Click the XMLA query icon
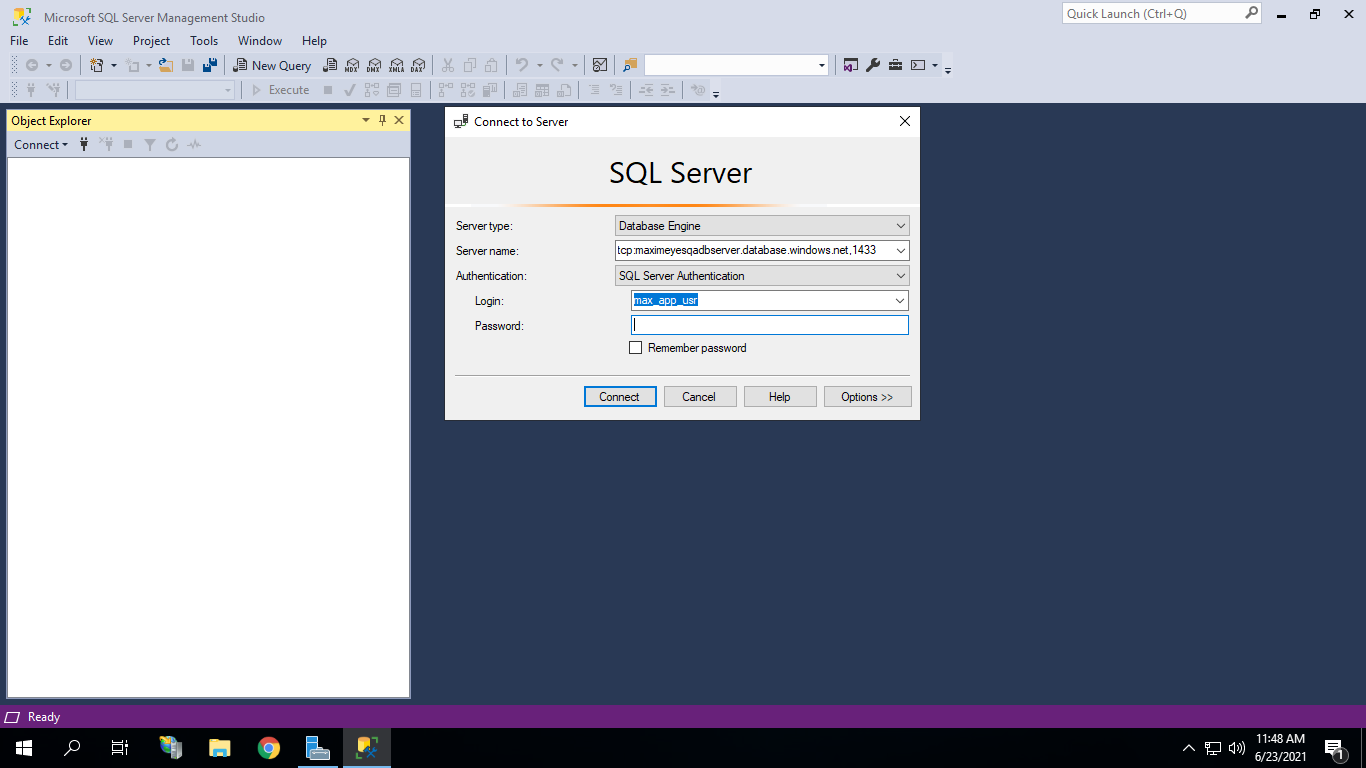The image size is (1366, 768). [396, 65]
